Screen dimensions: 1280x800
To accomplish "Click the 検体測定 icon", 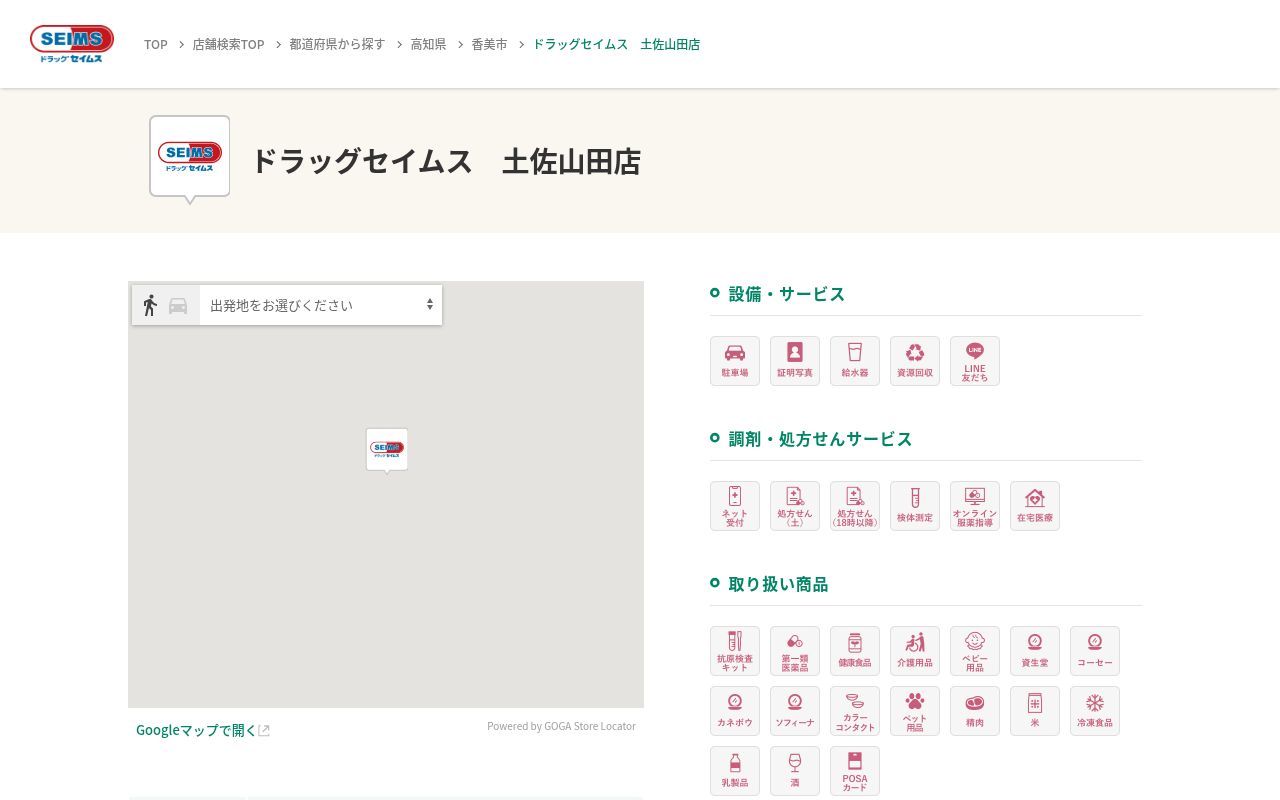I will [915, 506].
